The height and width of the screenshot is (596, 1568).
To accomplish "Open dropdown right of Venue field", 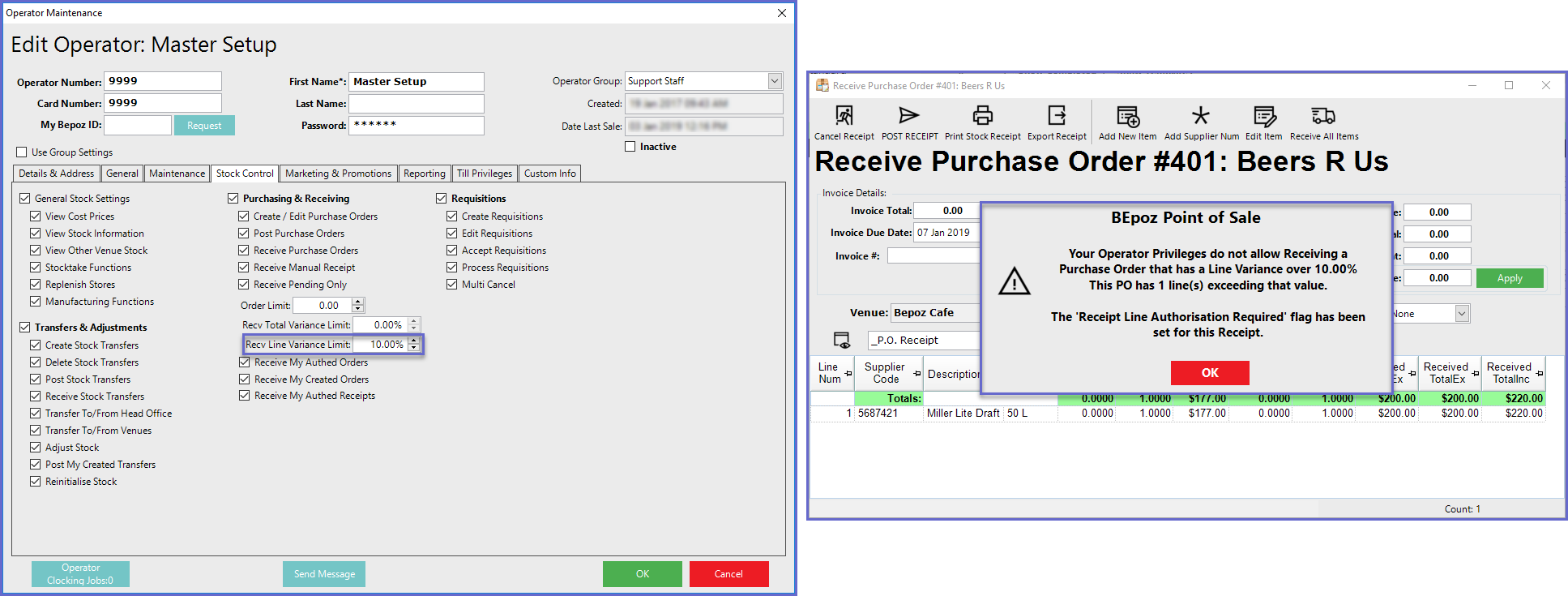I will click(1462, 314).
